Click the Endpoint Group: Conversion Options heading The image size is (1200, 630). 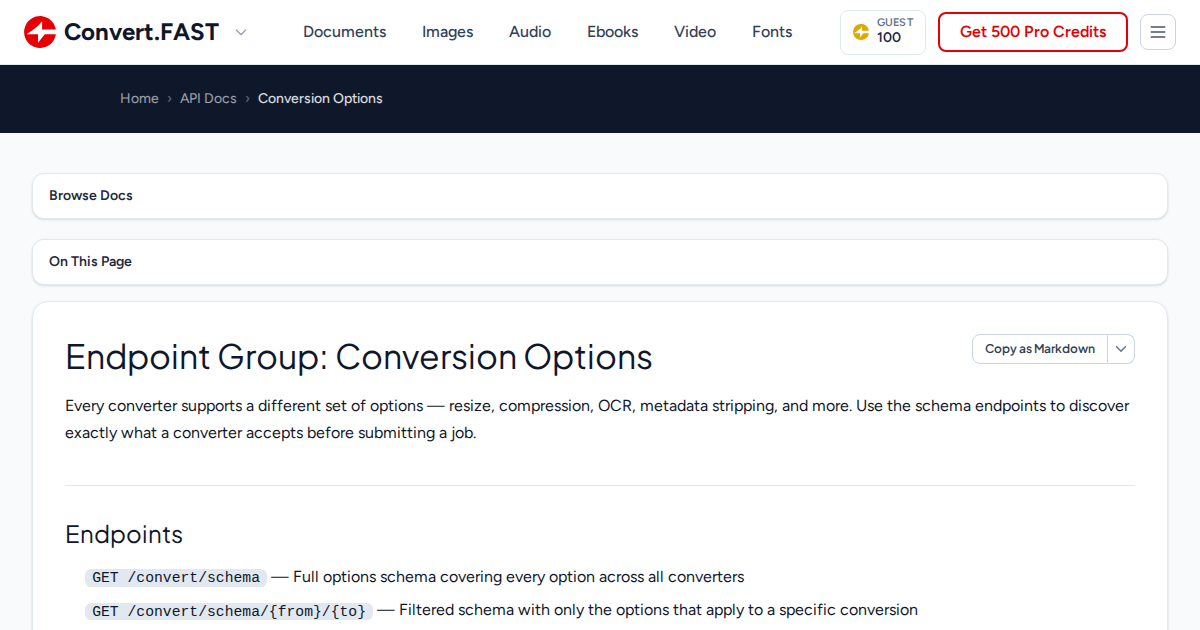(x=359, y=357)
